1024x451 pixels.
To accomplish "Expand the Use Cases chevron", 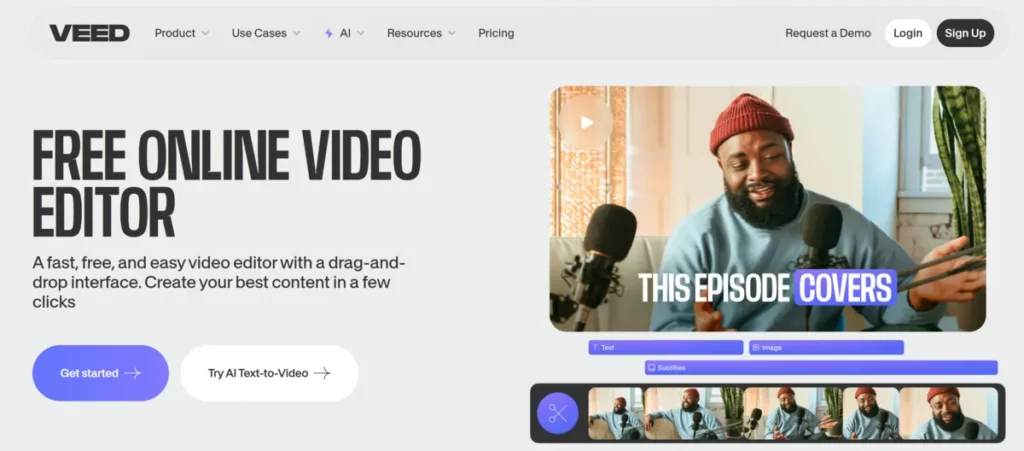I will (296, 33).
